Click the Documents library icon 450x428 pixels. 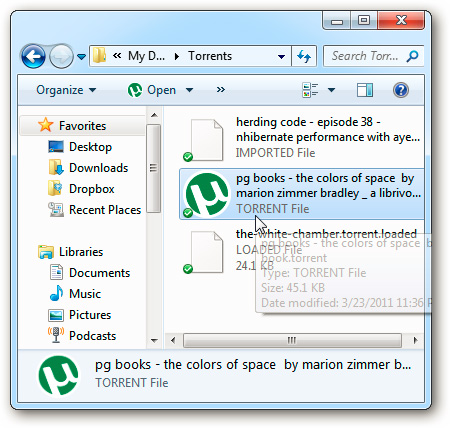(56, 272)
